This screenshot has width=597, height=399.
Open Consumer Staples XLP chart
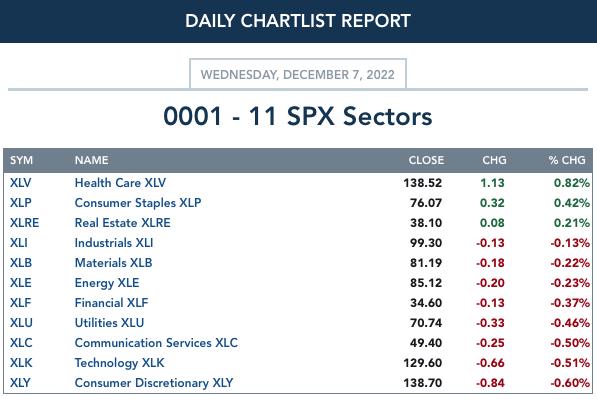click(138, 203)
